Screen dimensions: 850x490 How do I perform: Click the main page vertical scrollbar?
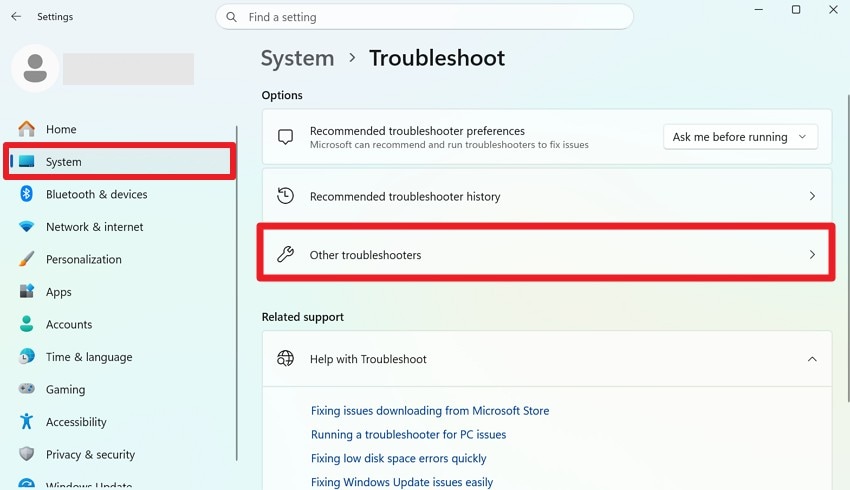tap(848, 248)
